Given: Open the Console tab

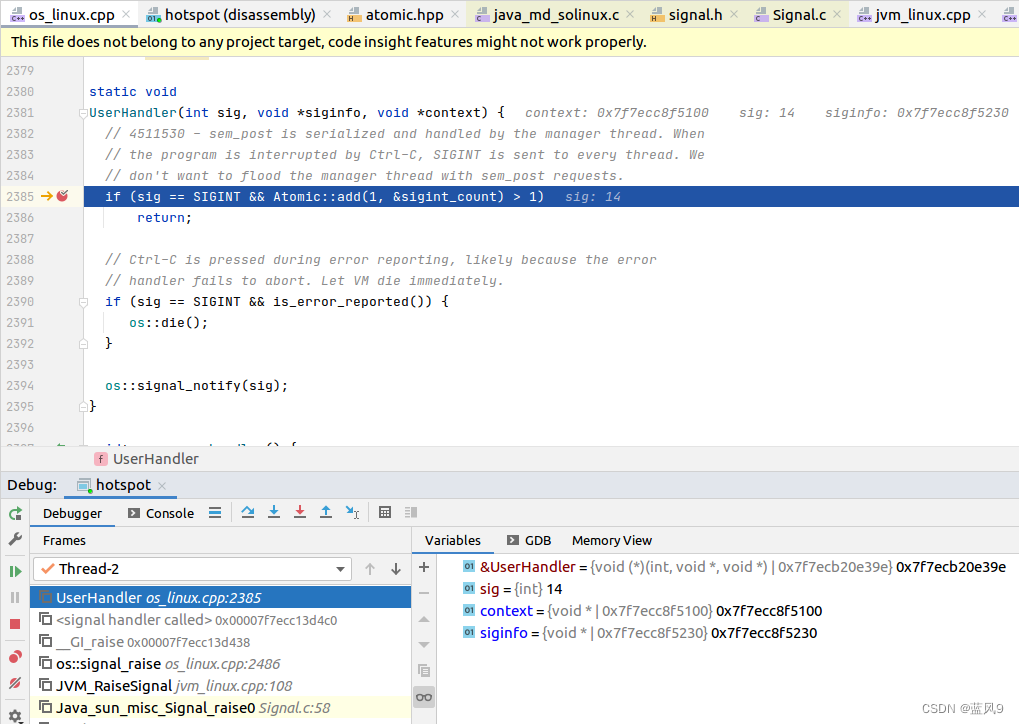Looking at the screenshot, I should click(161, 513).
